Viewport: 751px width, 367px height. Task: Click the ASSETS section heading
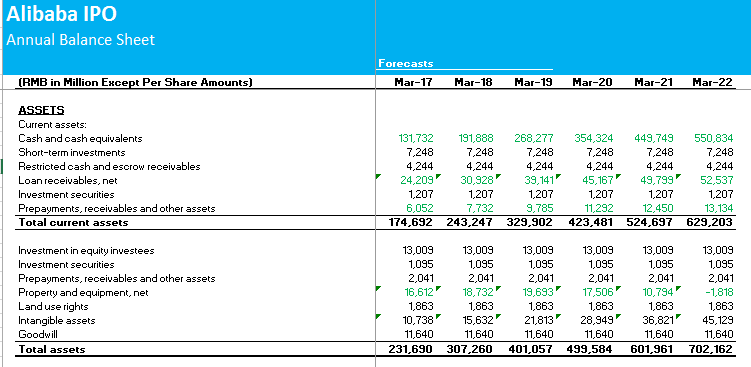(x=41, y=110)
